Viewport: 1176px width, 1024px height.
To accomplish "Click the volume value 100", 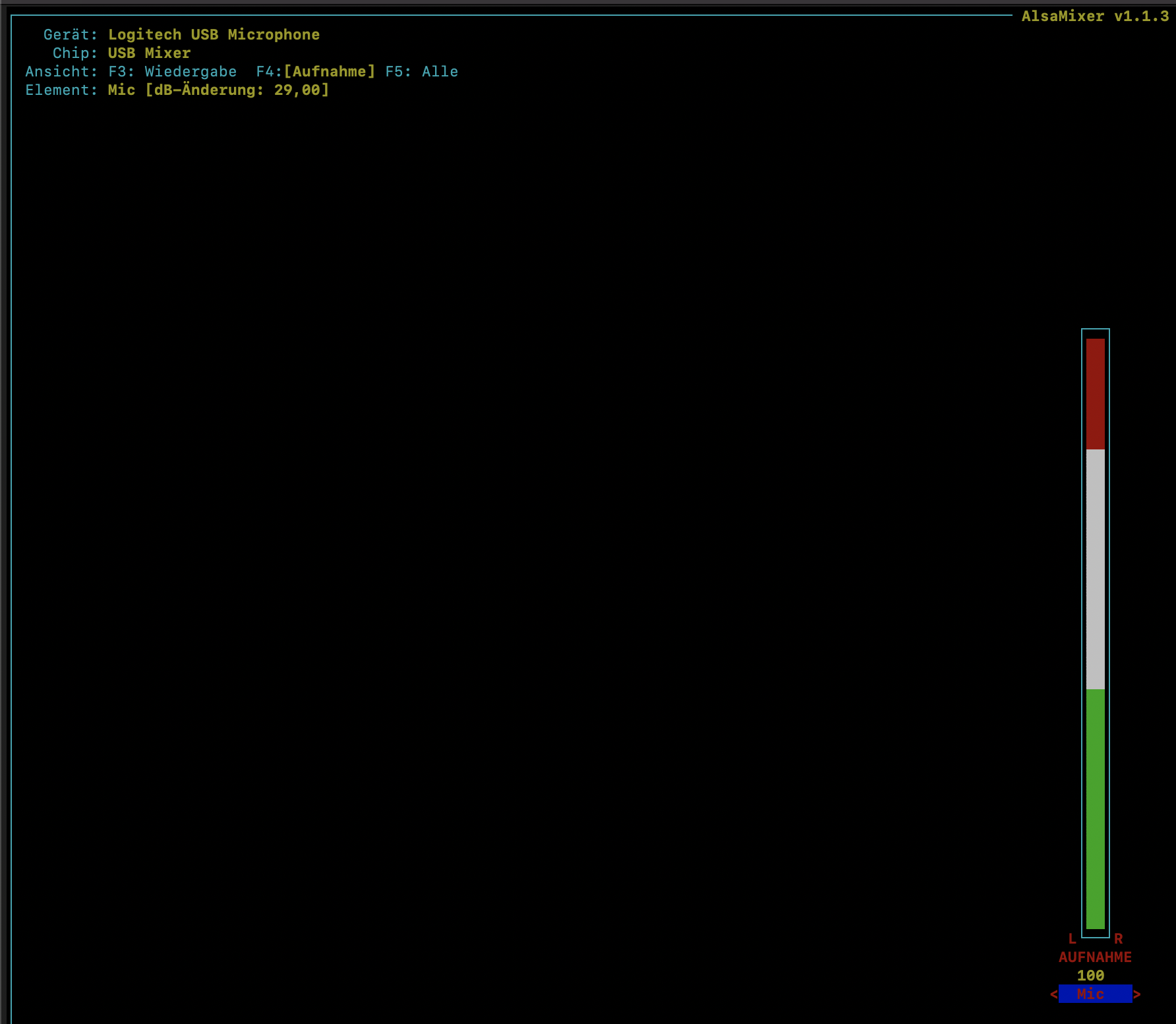I will click(1090, 975).
